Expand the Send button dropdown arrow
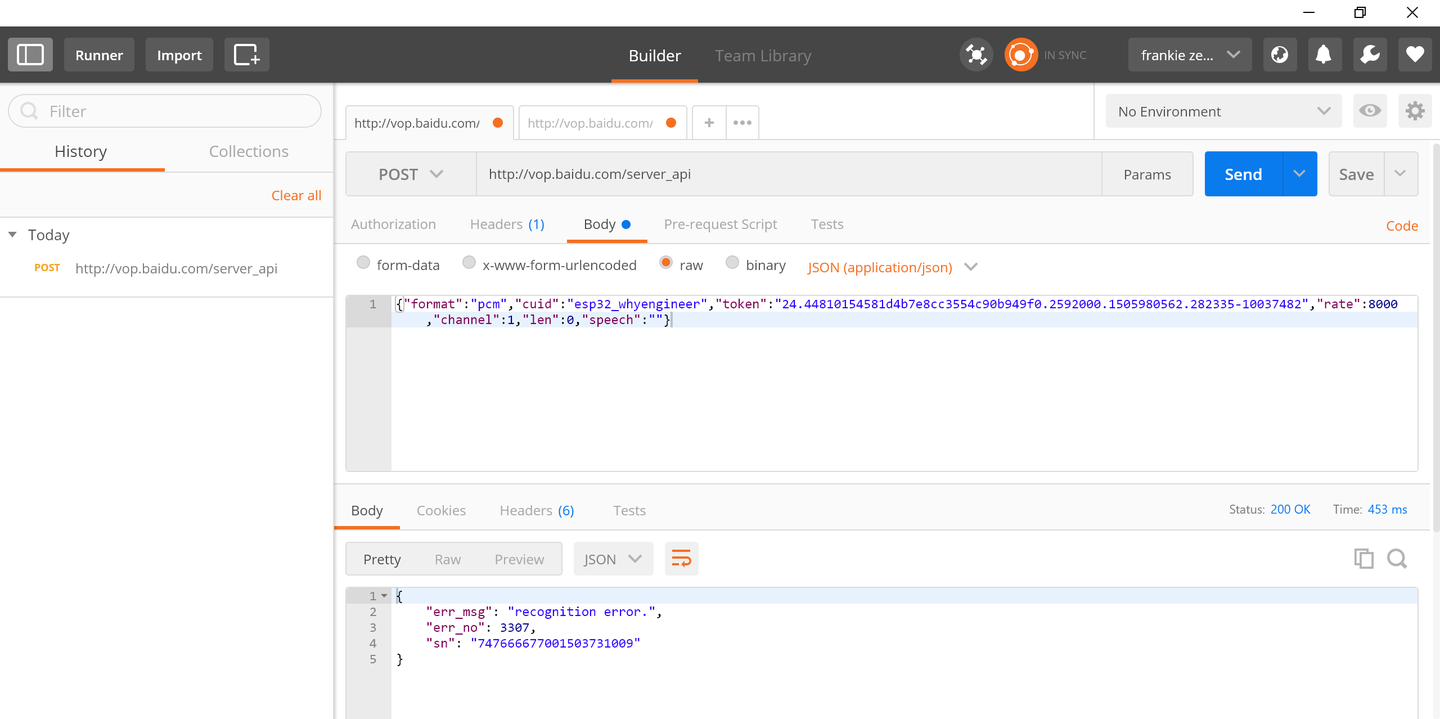1440x719 pixels. 1299,174
